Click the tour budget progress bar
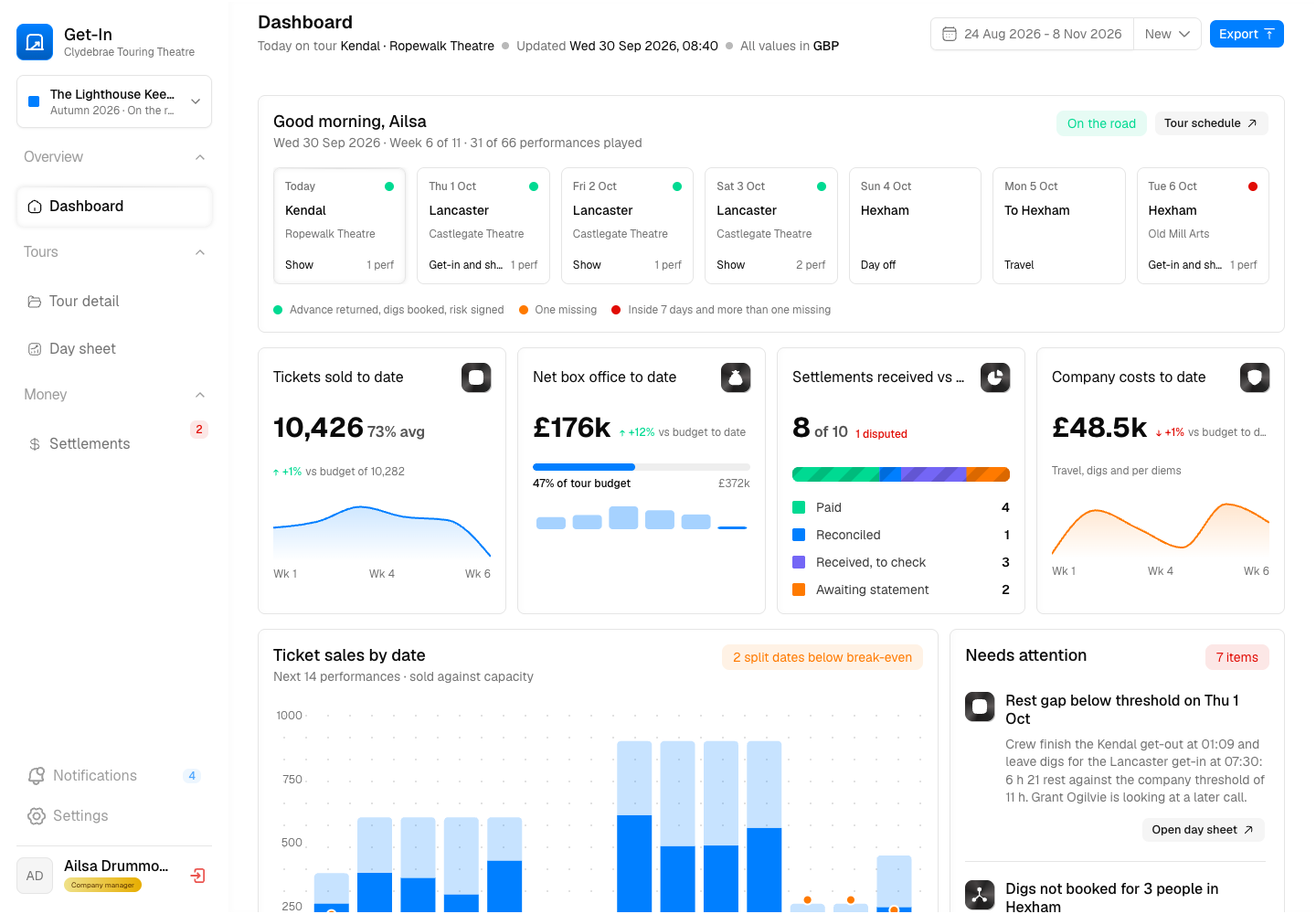This screenshot has width=1316, height=914. (642, 467)
